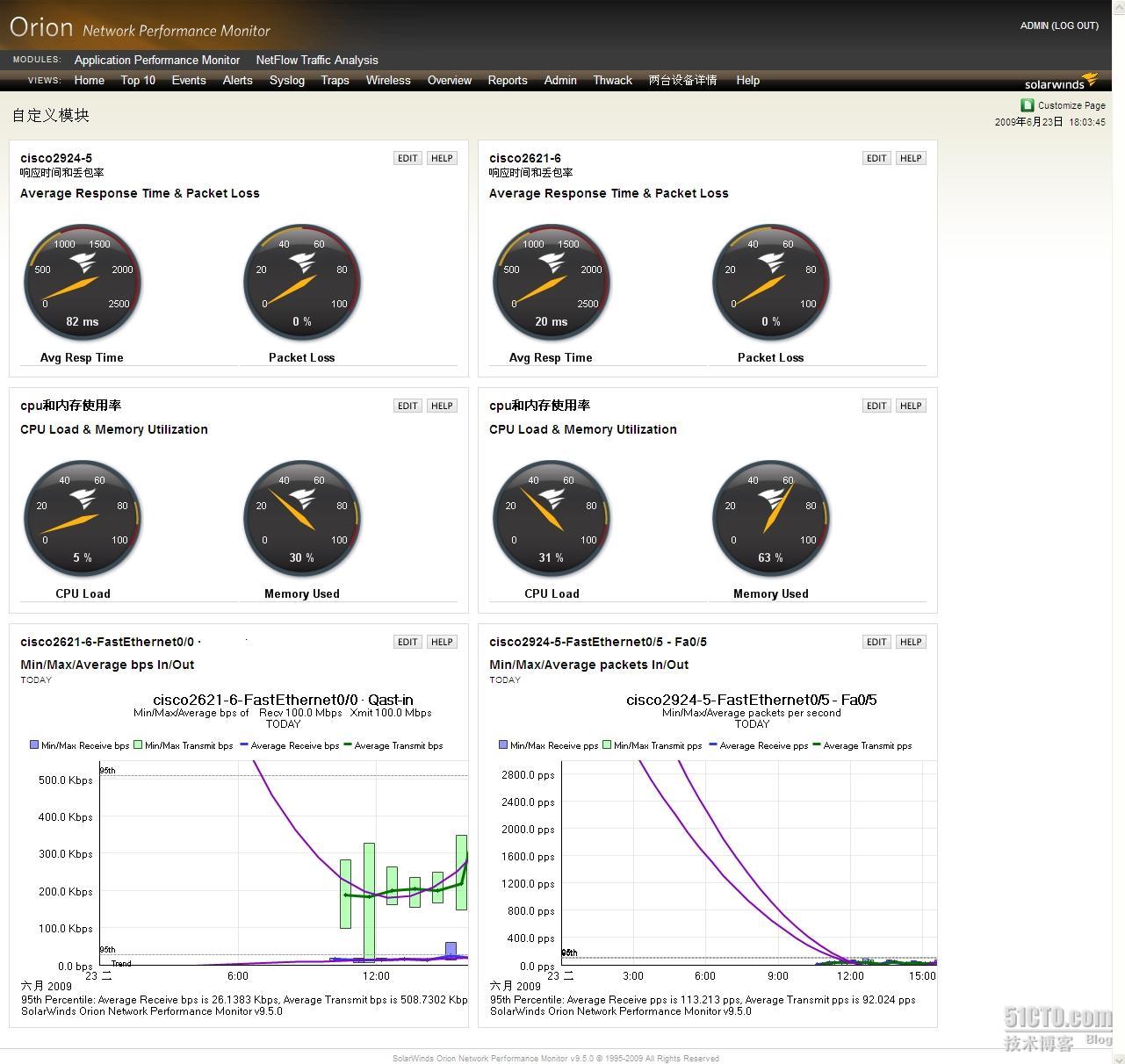Click EDIT on cisco2621-6 response panel

click(876, 158)
